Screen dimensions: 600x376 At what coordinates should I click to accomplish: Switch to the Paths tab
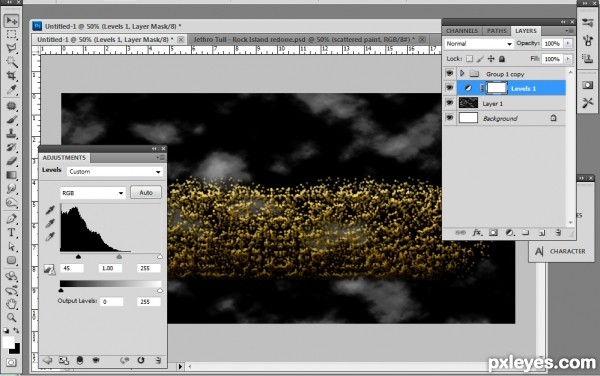coord(496,31)
